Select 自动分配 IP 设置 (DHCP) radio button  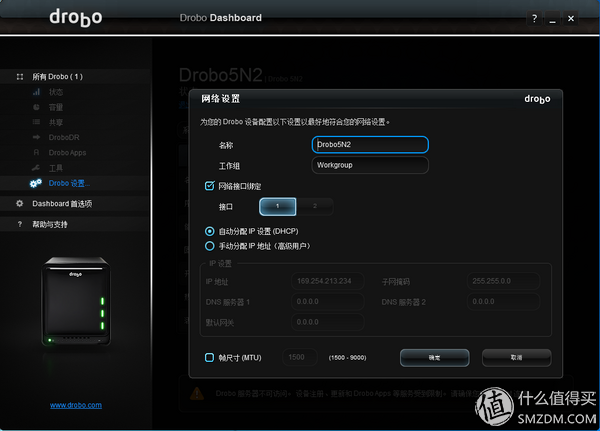point(210,231)
